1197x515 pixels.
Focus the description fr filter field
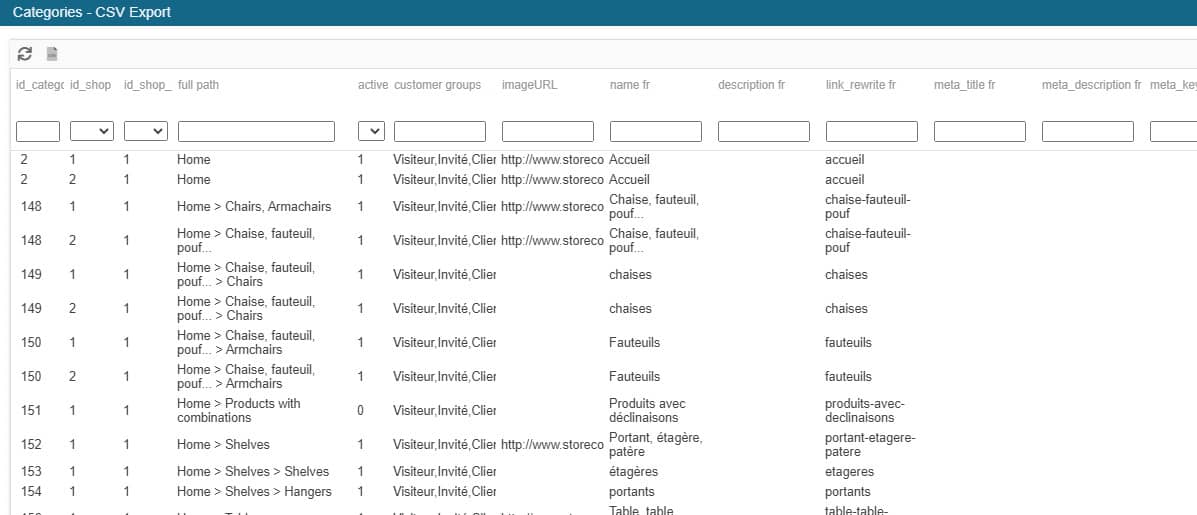(764, 131)
